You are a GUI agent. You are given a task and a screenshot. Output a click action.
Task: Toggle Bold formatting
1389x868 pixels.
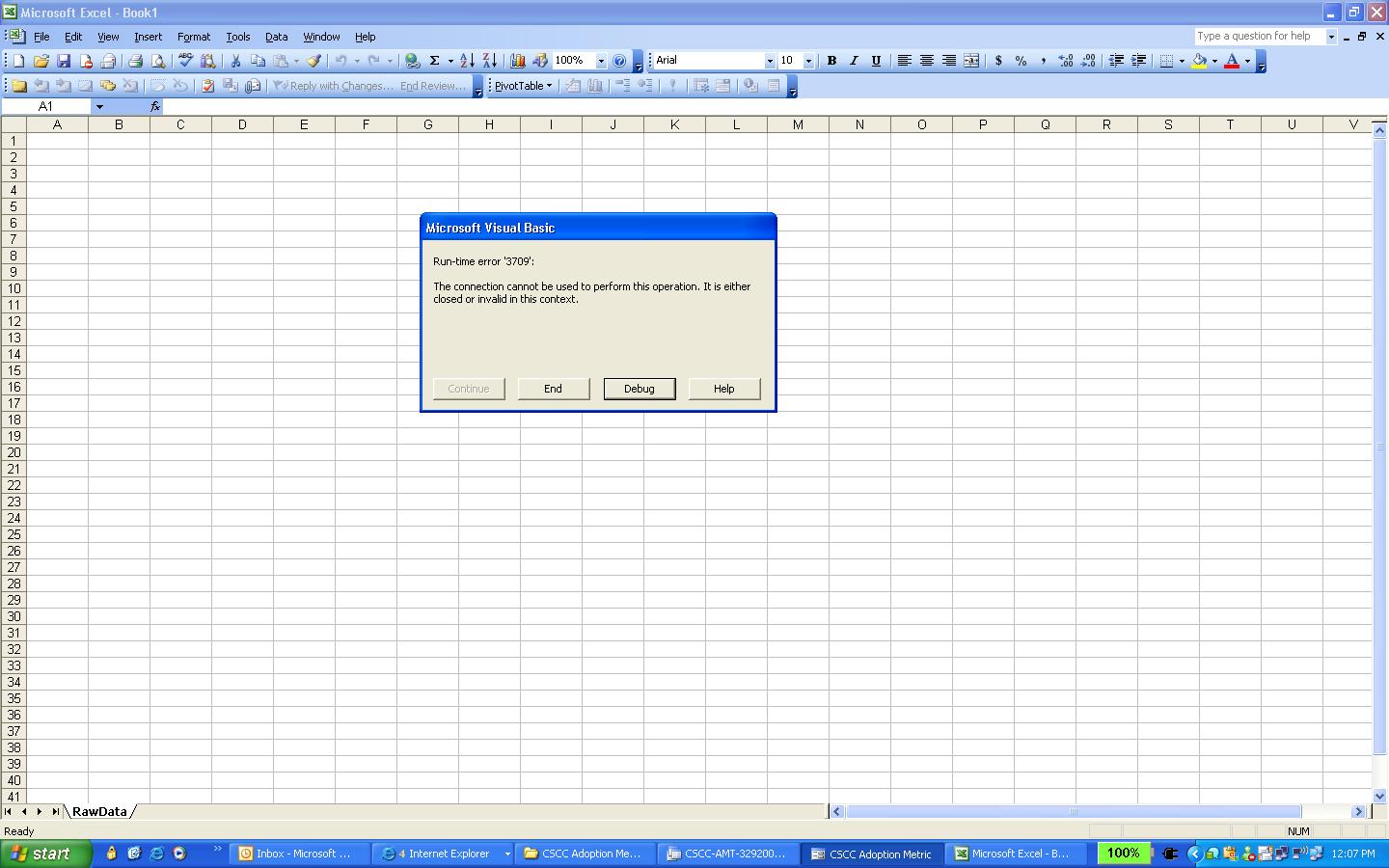[x=831, y=61]
